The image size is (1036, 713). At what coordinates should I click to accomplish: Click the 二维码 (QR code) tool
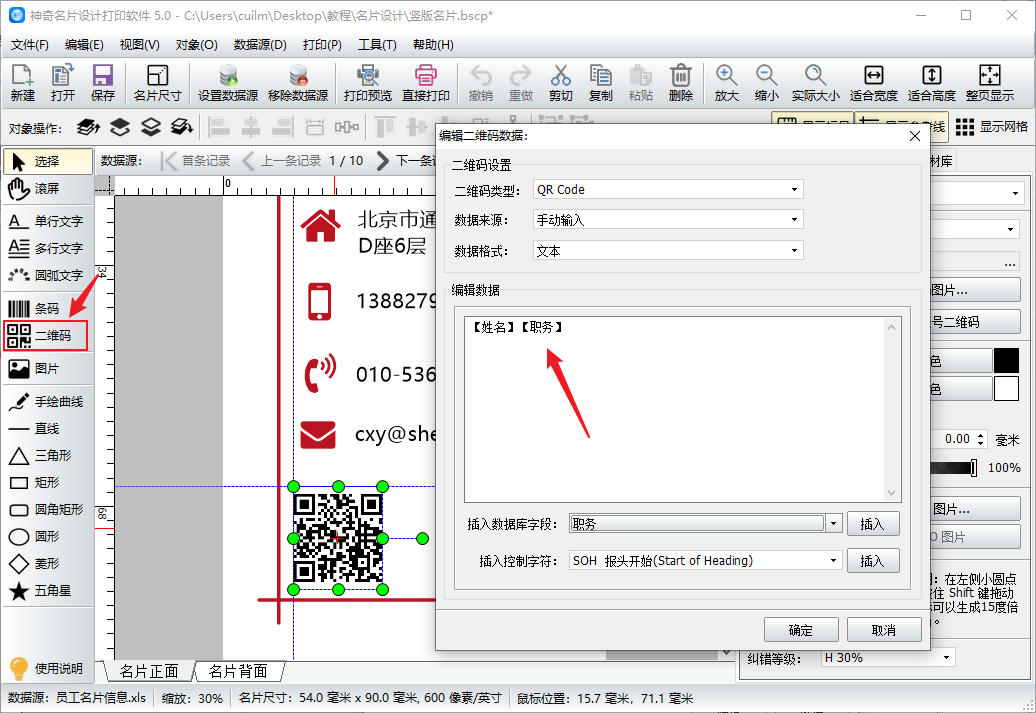45,336
